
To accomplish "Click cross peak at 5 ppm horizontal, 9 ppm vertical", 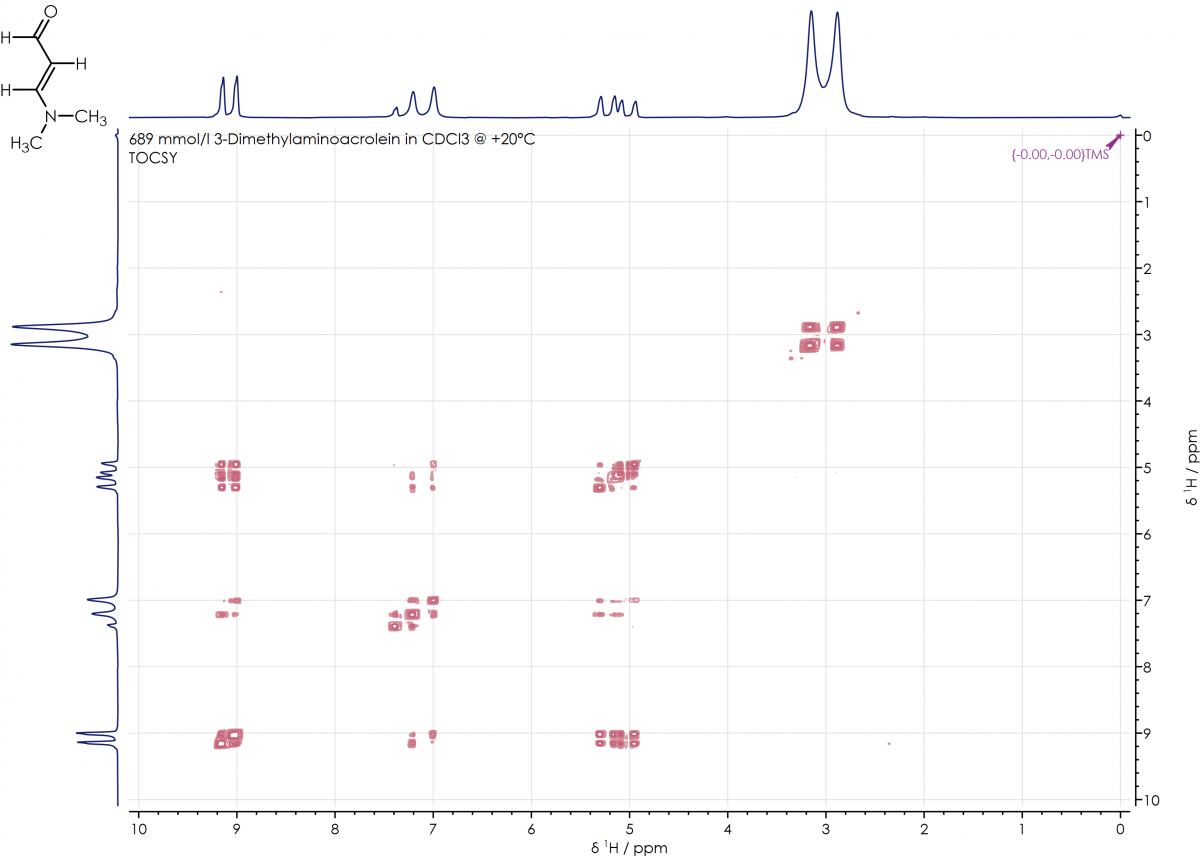I will tap(617, 739).
